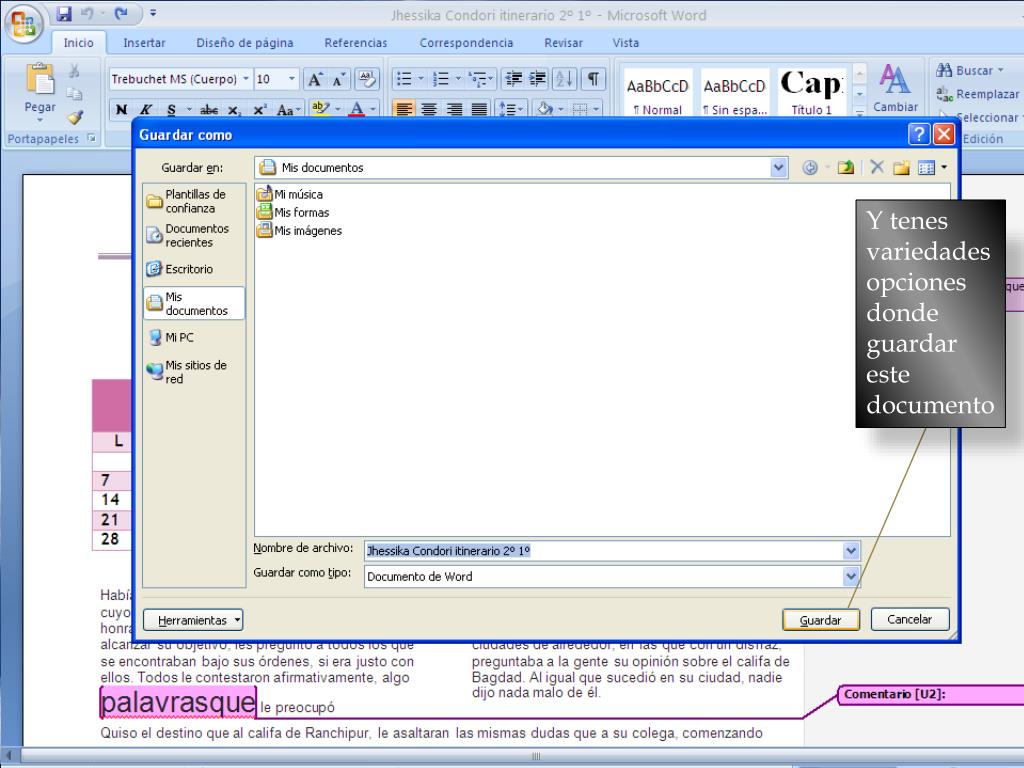Viewport: 1024px width, 768px height.
Task: Open the line spacing dropdown
Action: click(511, 108)
